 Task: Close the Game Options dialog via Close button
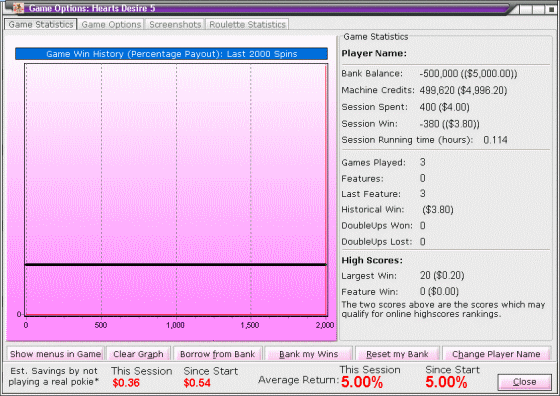(x=524, y=382)
